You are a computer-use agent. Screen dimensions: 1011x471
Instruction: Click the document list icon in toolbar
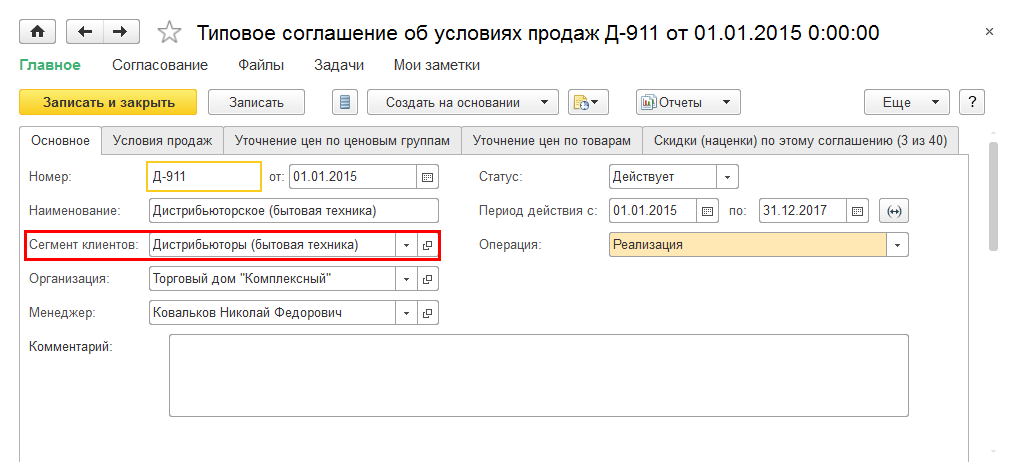[345, 102]
